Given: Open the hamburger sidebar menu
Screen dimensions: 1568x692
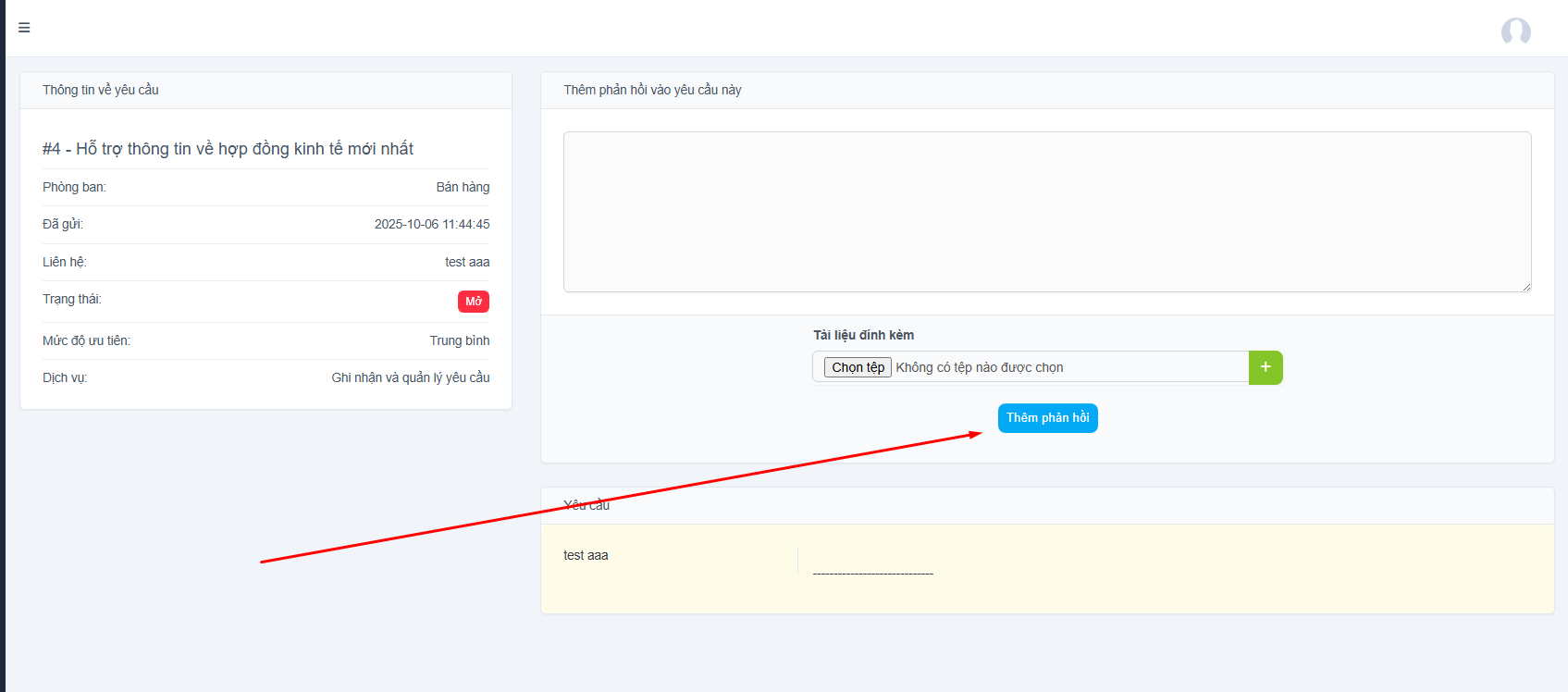Looking at the screenshot, I should [24, 28].
